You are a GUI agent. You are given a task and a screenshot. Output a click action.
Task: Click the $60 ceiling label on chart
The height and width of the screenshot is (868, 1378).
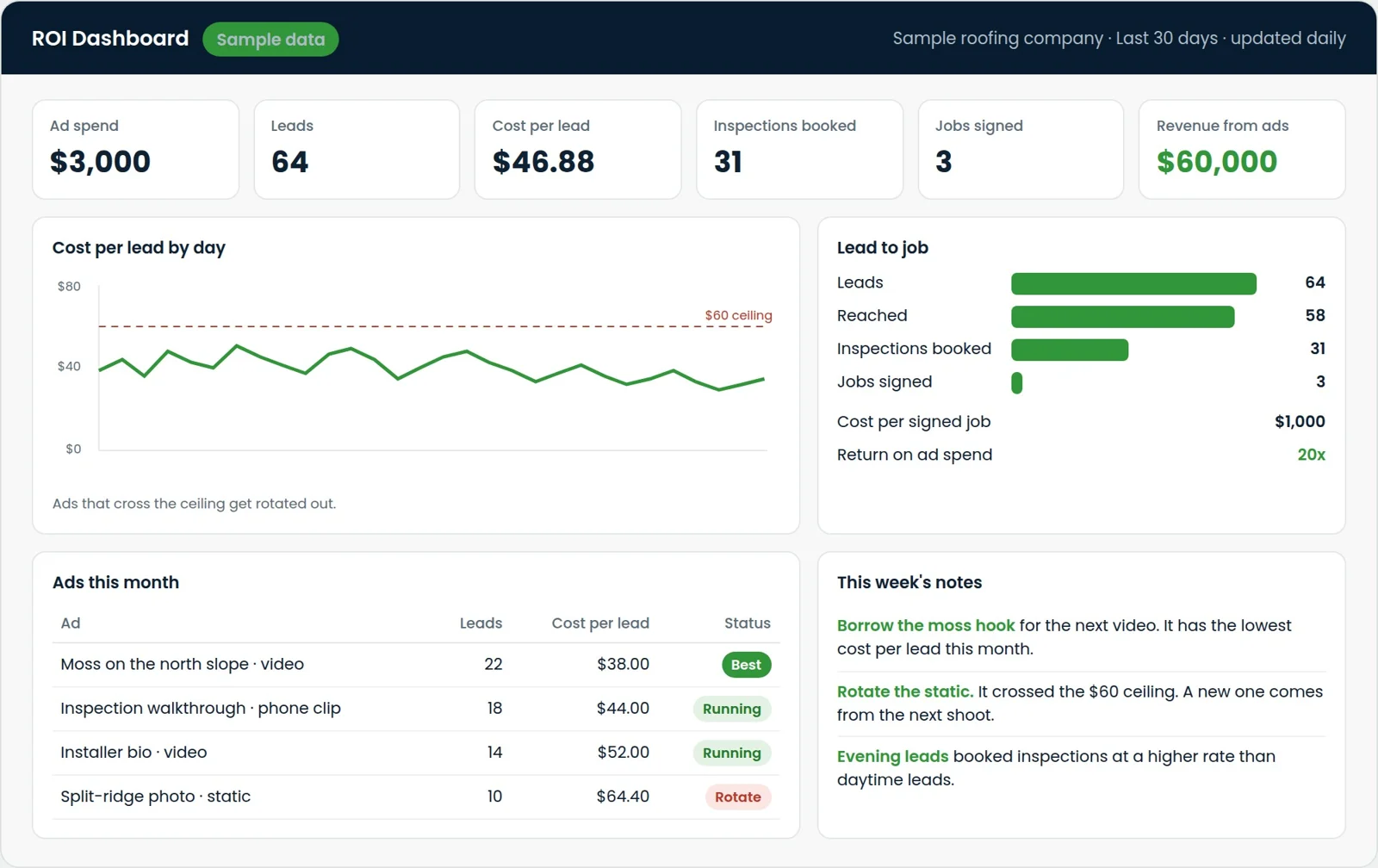click(738, 315)
